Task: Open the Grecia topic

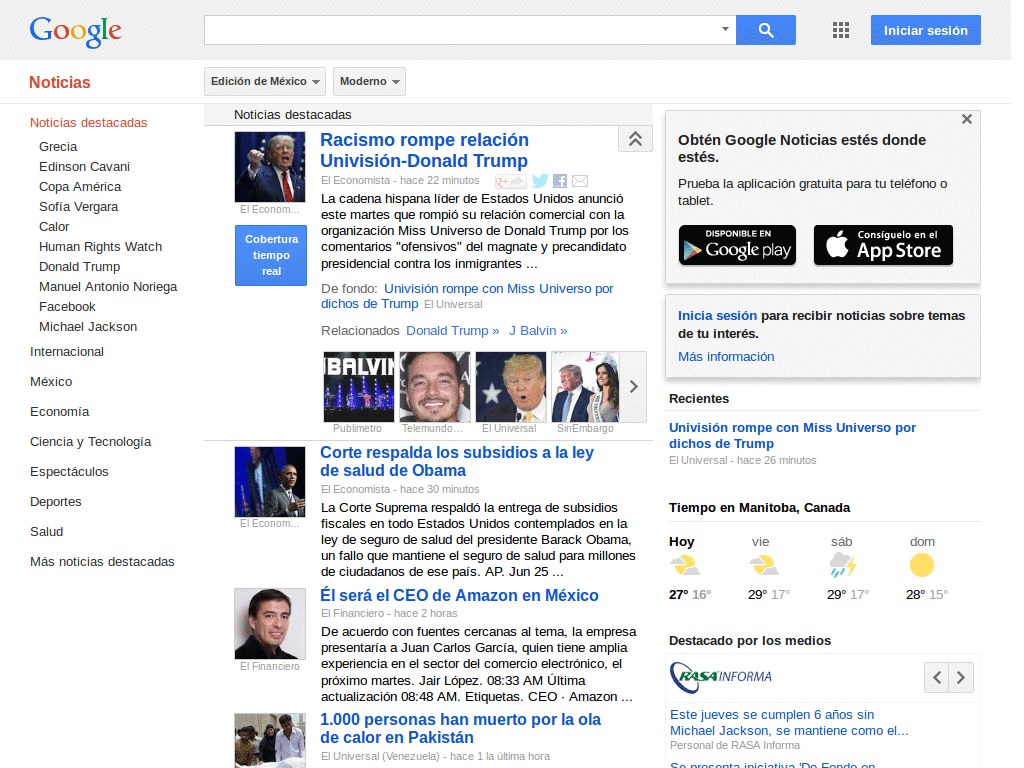Action: pyautogui.click(x=58, y=147)
